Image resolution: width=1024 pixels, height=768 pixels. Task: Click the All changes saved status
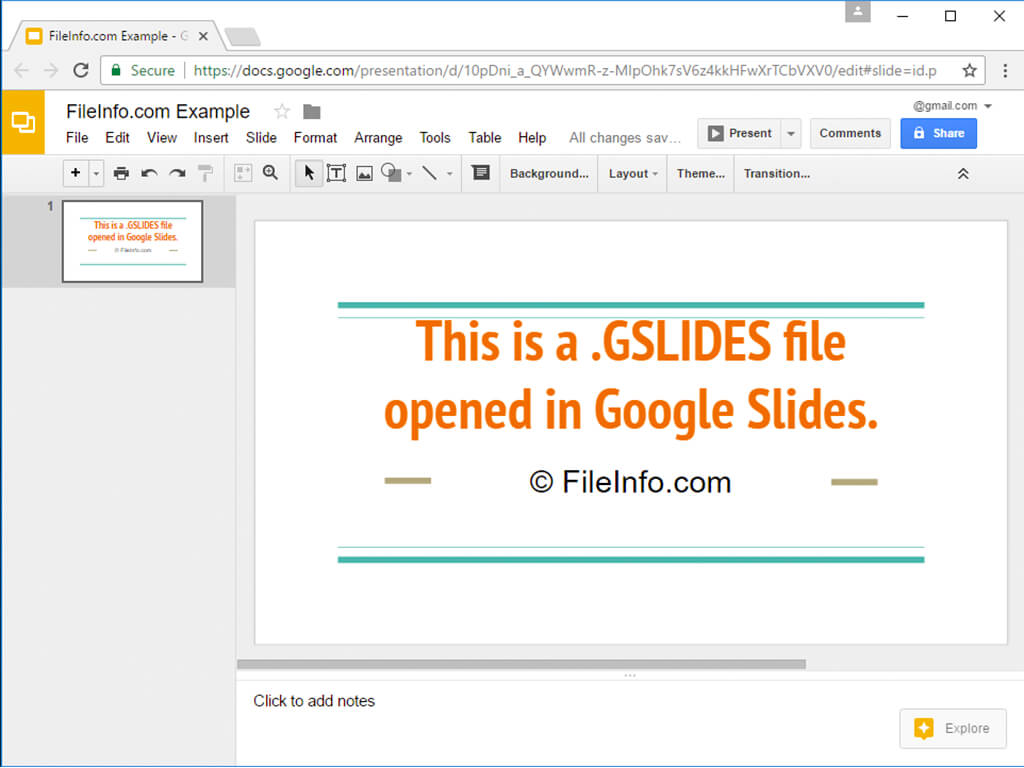pos(624,138)
